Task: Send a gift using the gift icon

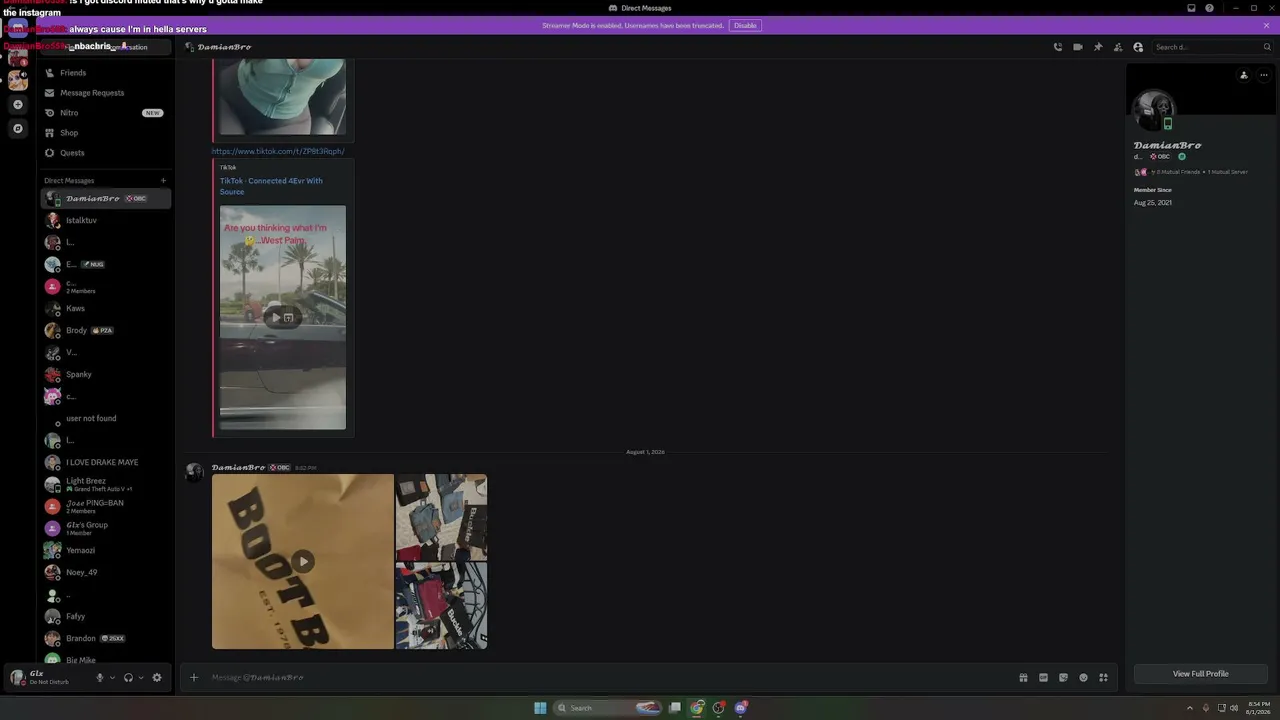Action: 1023,677
